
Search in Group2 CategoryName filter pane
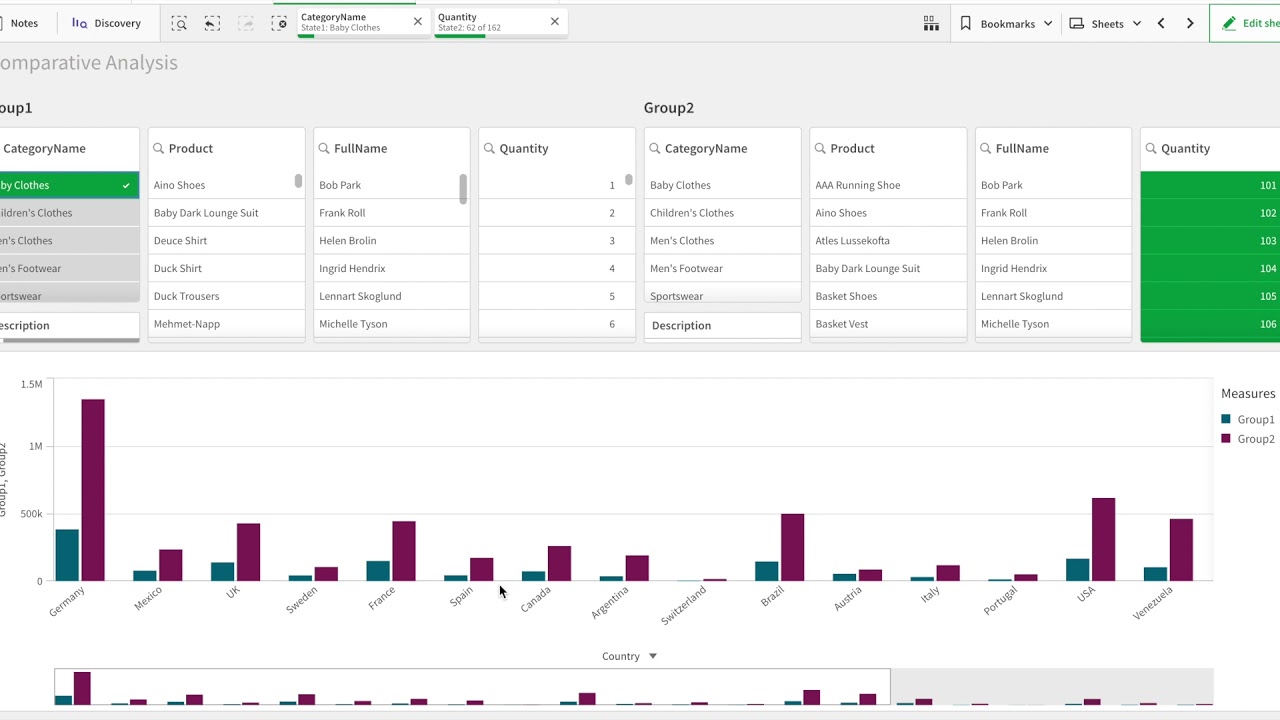(656, 148)
